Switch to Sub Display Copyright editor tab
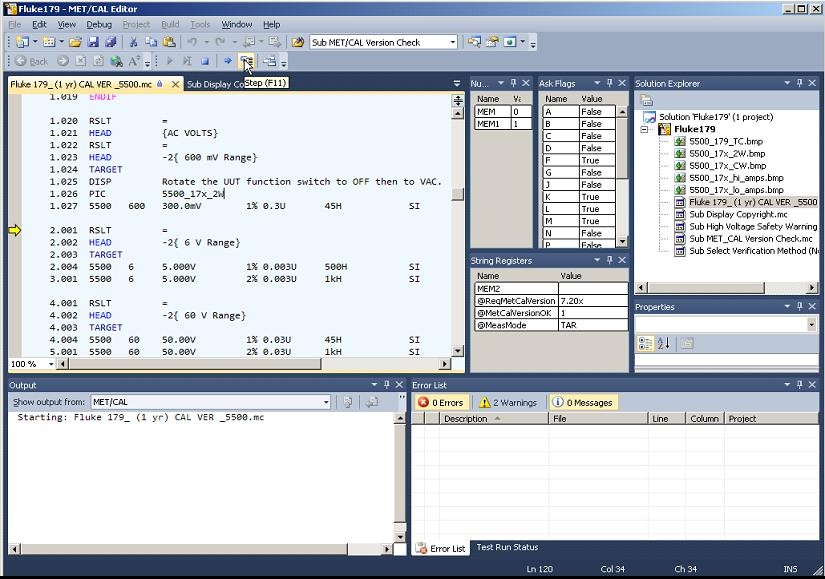The height and width of the screenshot is (579, 825). (x=216, y=84)
